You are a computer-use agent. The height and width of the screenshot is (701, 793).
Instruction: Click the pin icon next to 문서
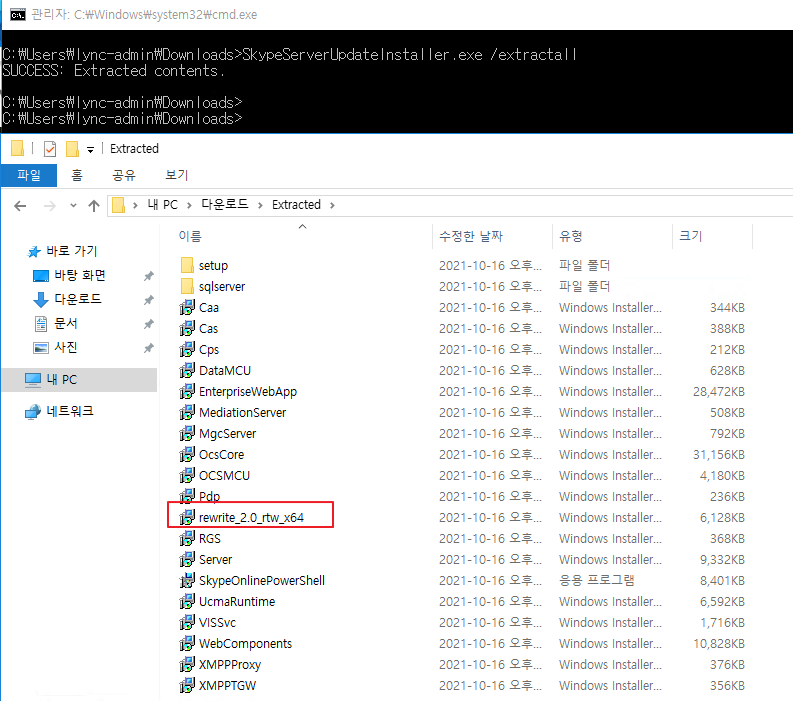tap(149, 324)
